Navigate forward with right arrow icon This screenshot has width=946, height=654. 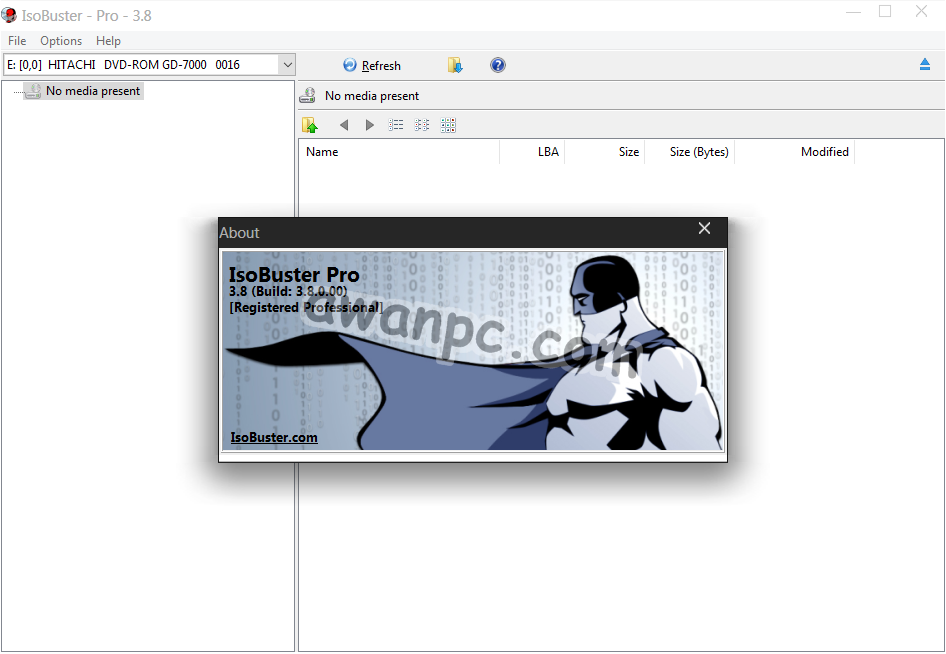click(x=370, y=125)
